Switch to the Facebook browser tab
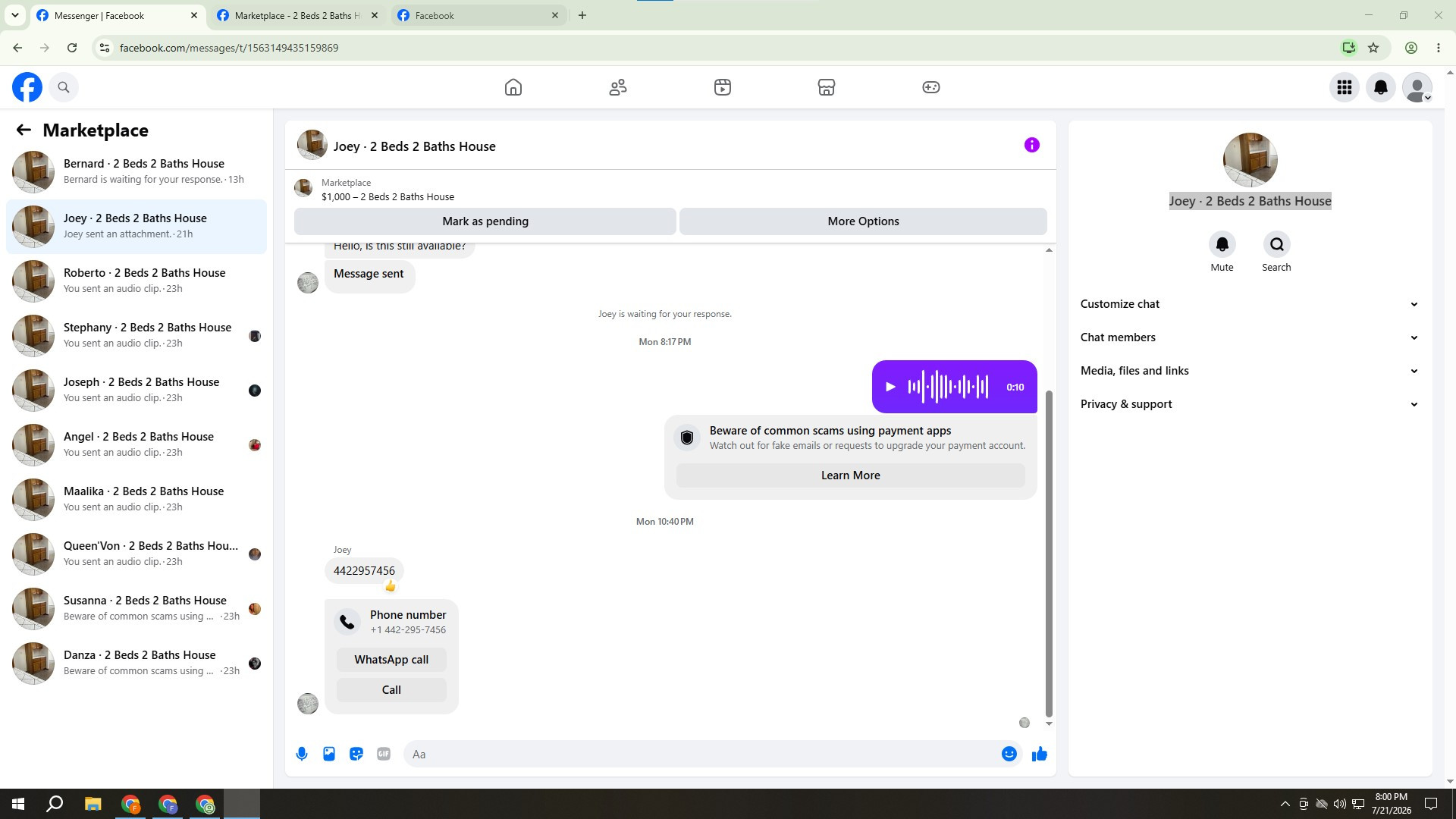The width and height of the screenshot is (1456, 819). coord(479,15)
